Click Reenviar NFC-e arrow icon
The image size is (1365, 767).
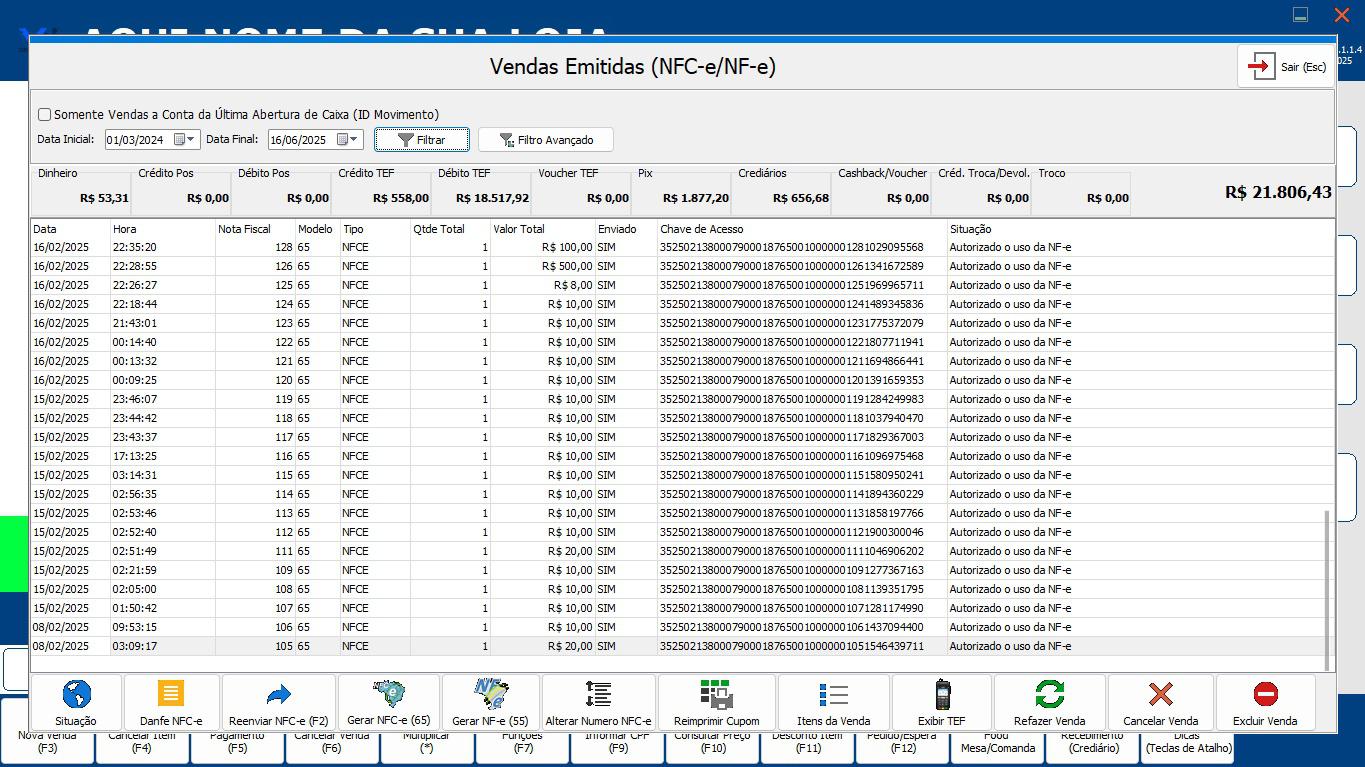pyautogui.click(x=278, y=694)
